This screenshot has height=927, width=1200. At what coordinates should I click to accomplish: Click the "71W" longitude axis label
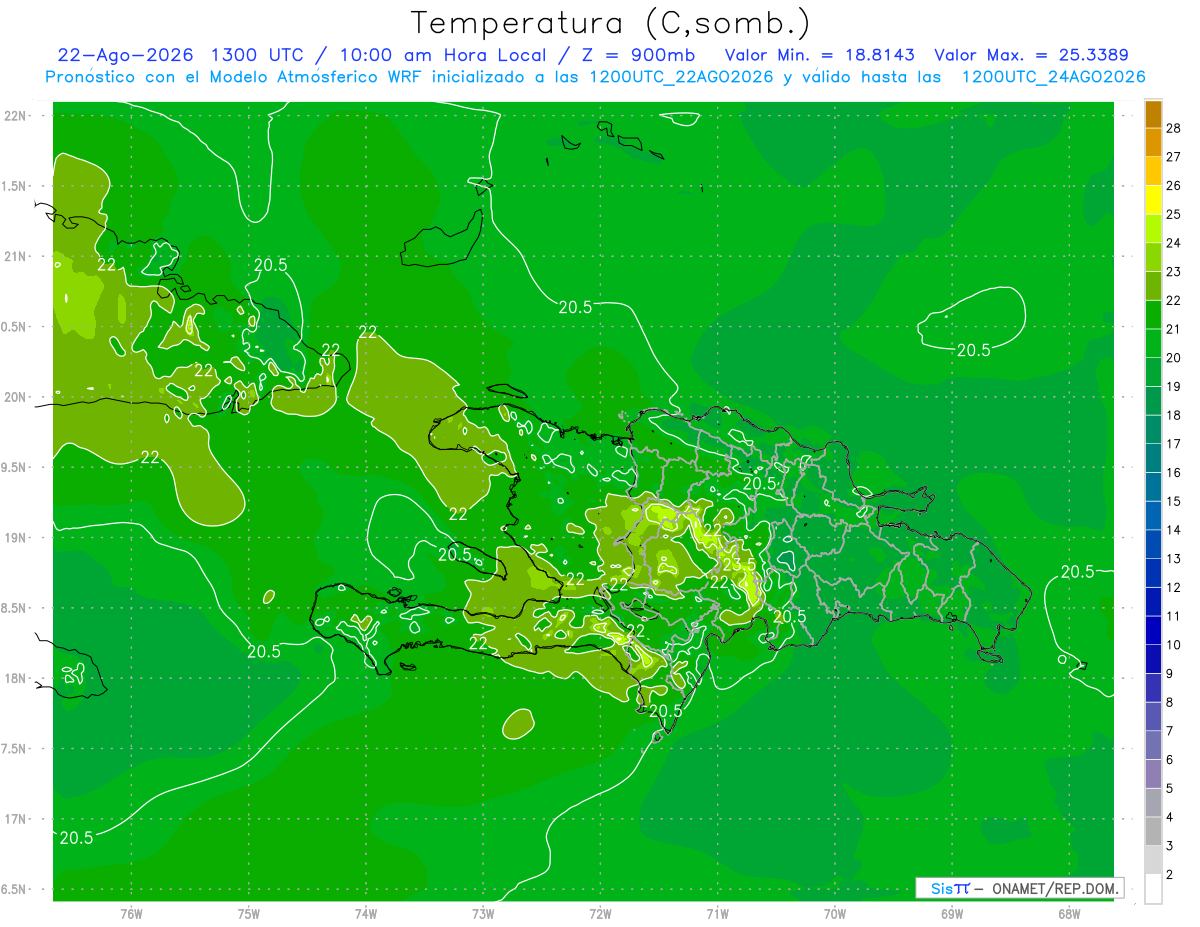[717, 914]
